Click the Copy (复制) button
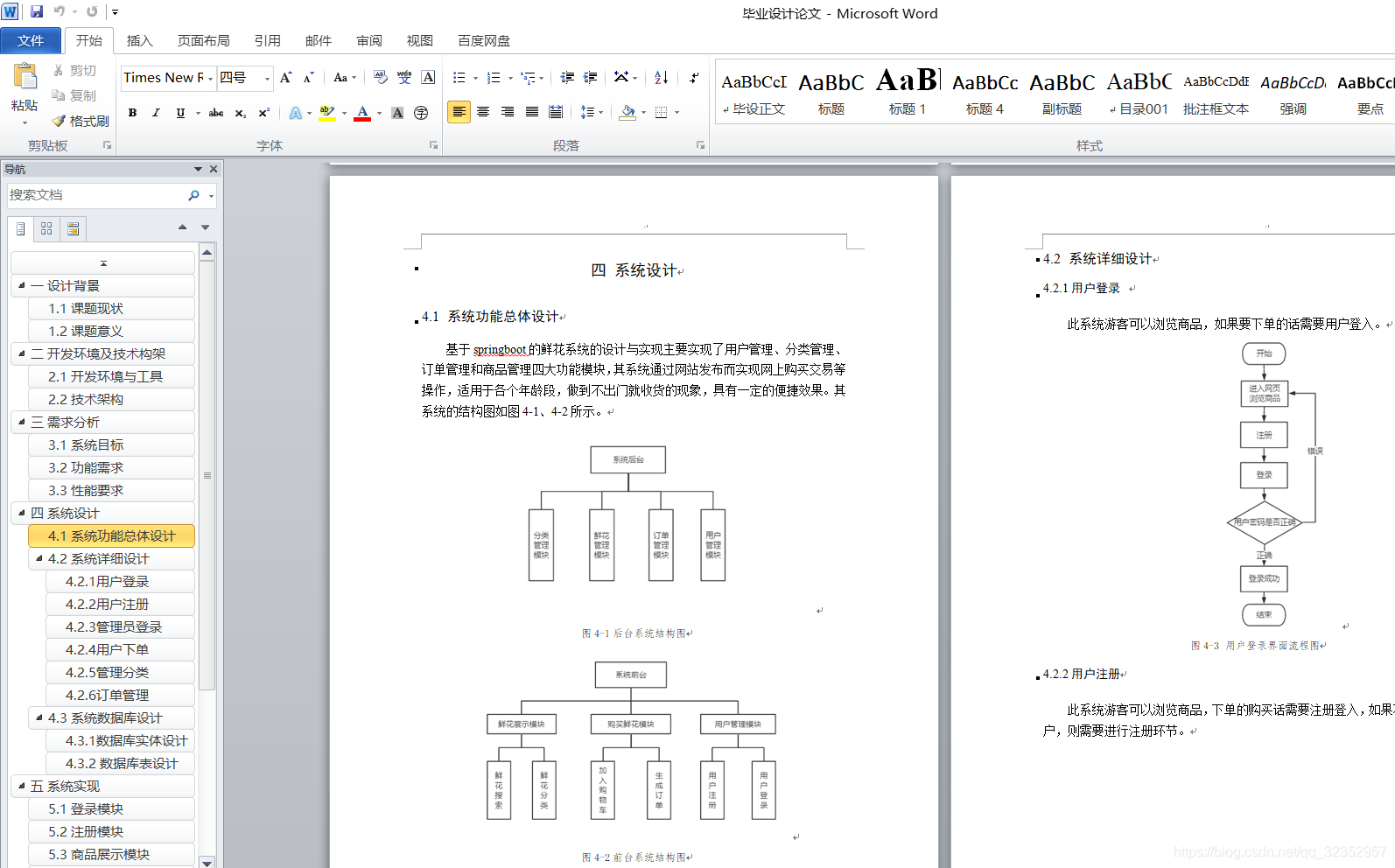 (x=74, y=95)
